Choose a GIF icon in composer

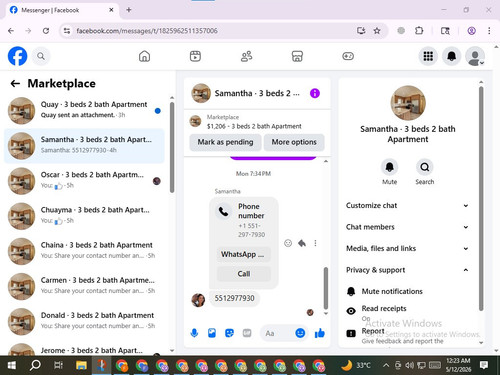[247, 333]
